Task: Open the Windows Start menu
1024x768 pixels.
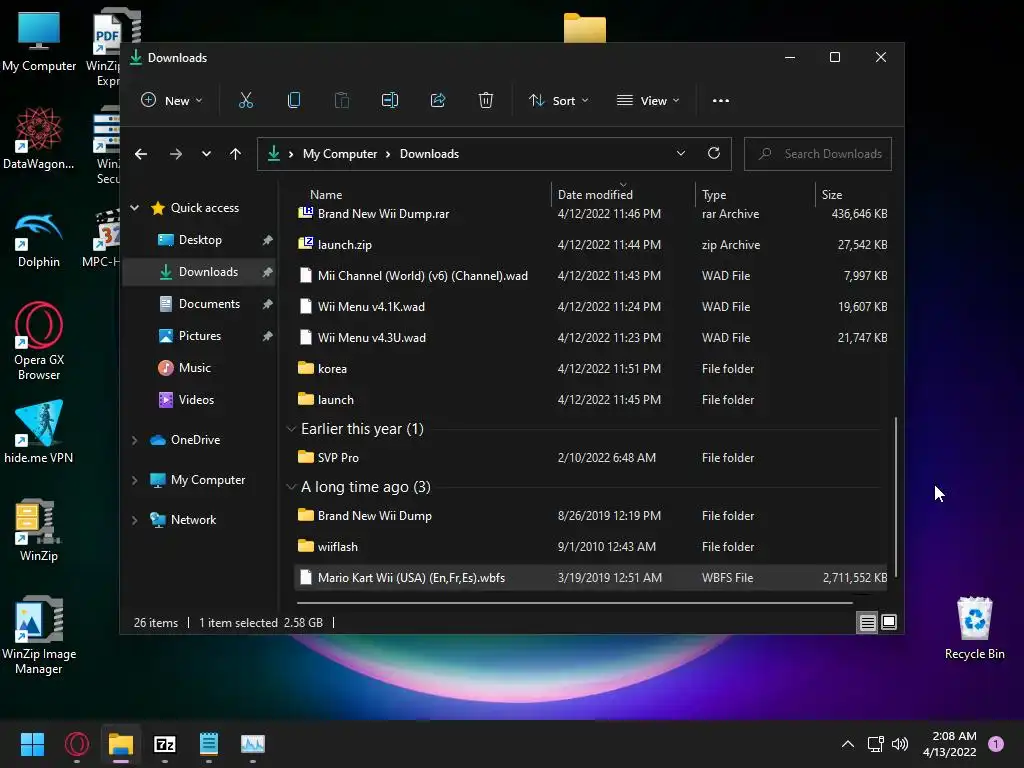Action: [32, 744]
